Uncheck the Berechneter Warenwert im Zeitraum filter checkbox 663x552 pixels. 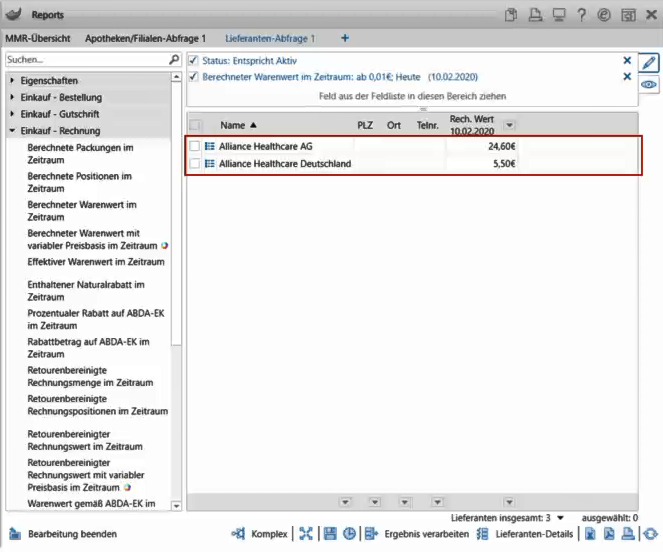(x=193, y=77)
